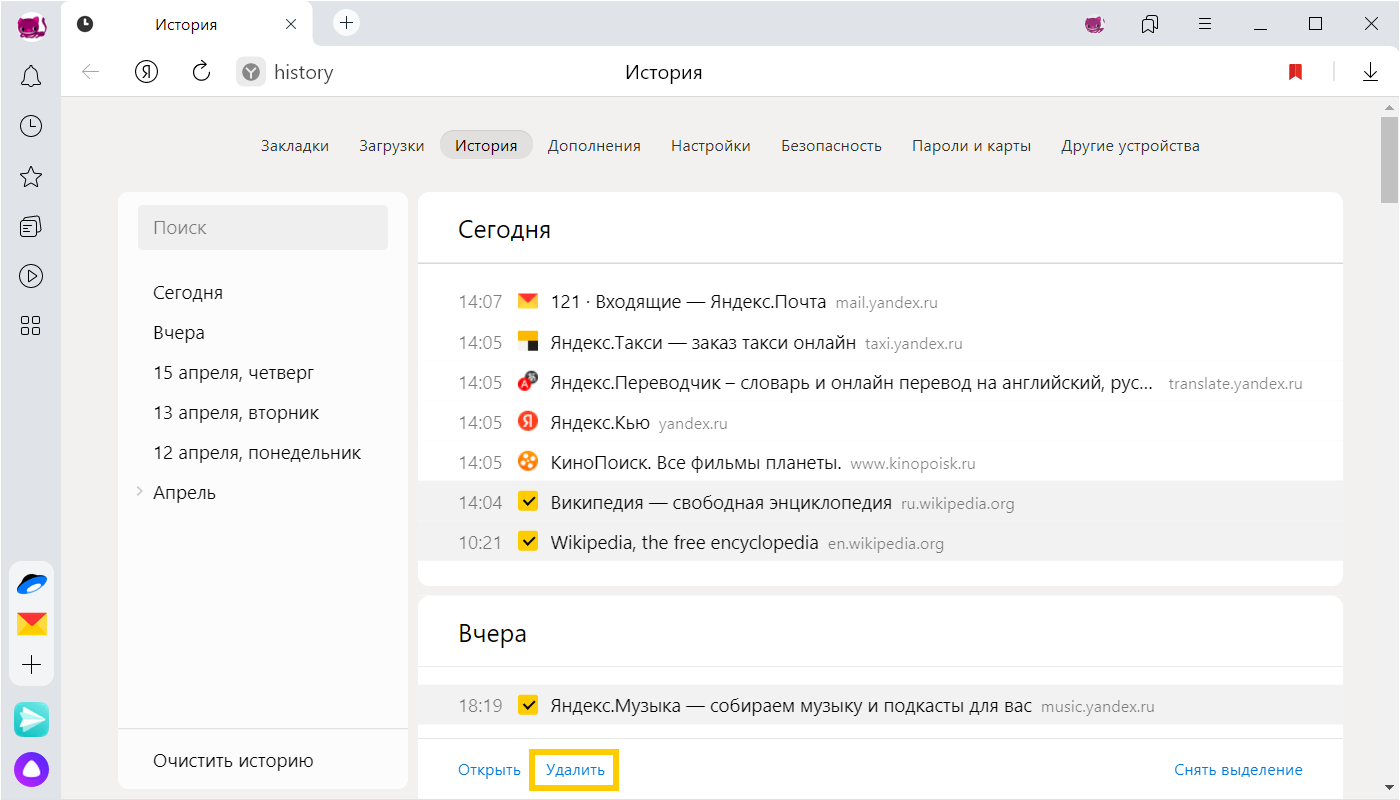Open the КиноПоиск history entry

[x=696, y=463]
